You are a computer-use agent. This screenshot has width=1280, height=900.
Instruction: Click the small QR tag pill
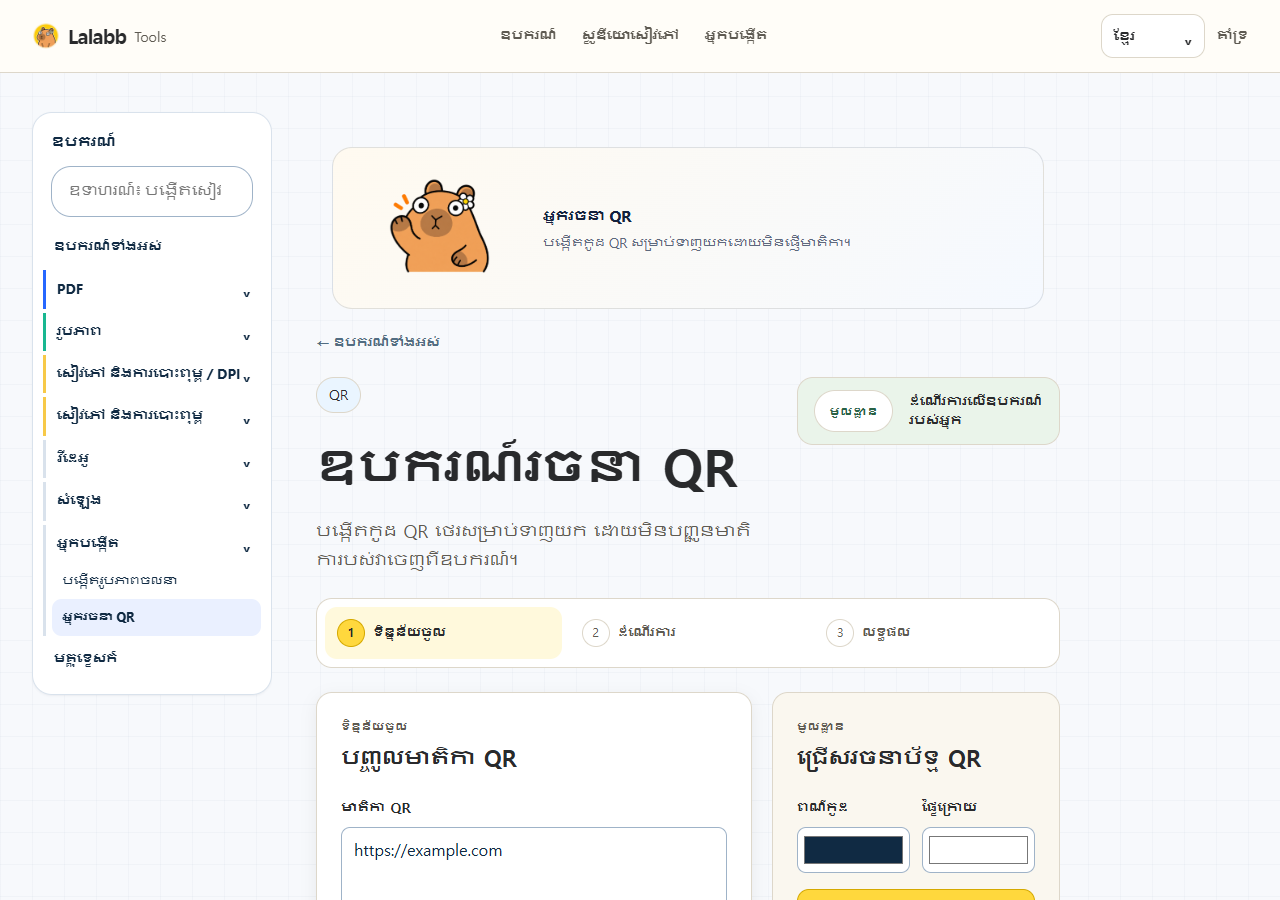click(338, 395)
